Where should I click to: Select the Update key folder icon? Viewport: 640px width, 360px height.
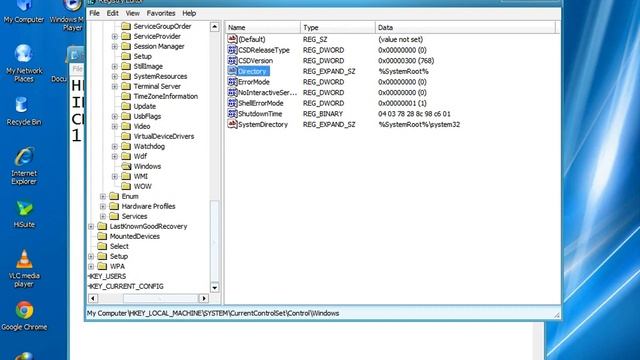(126, 107)
